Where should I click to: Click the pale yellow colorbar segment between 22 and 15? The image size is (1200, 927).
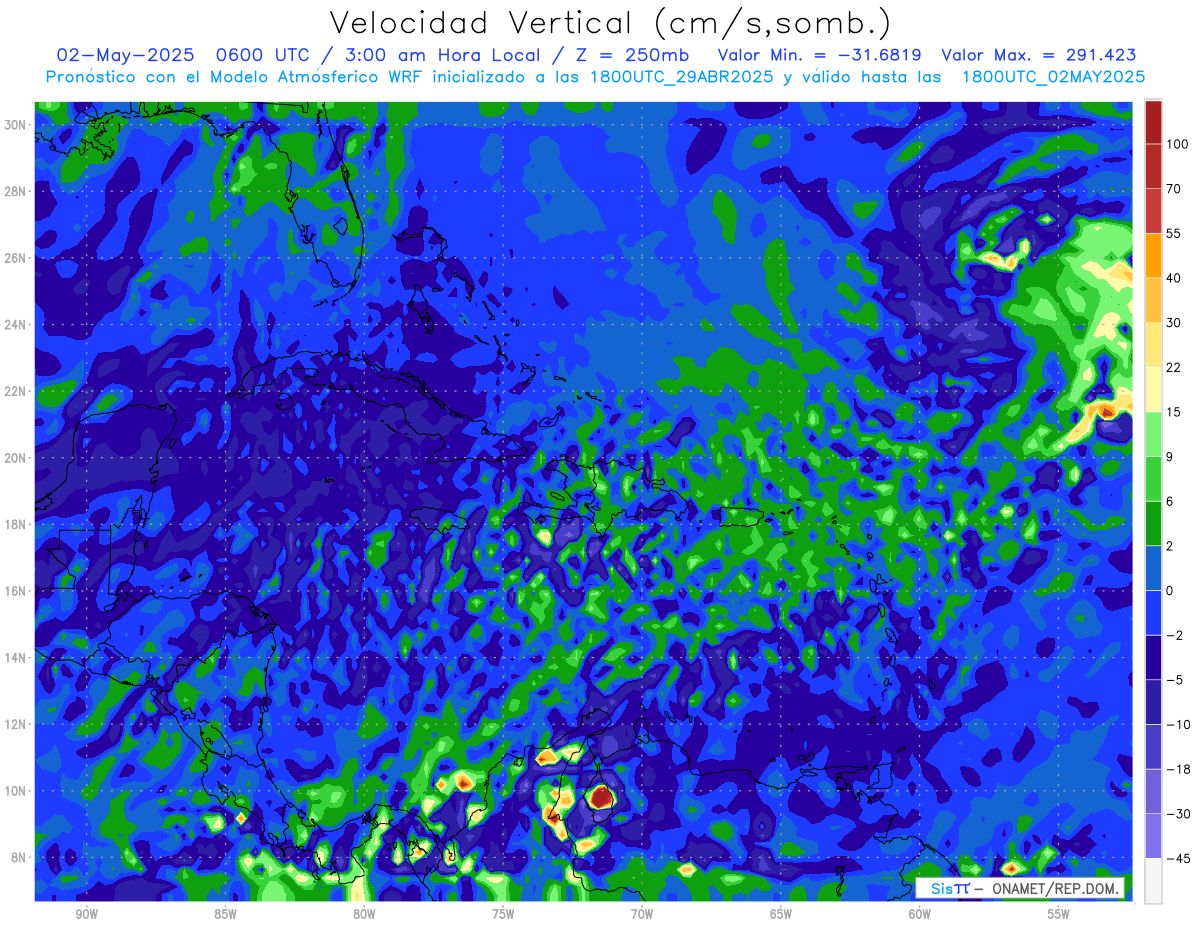(x=1153, y=389)
